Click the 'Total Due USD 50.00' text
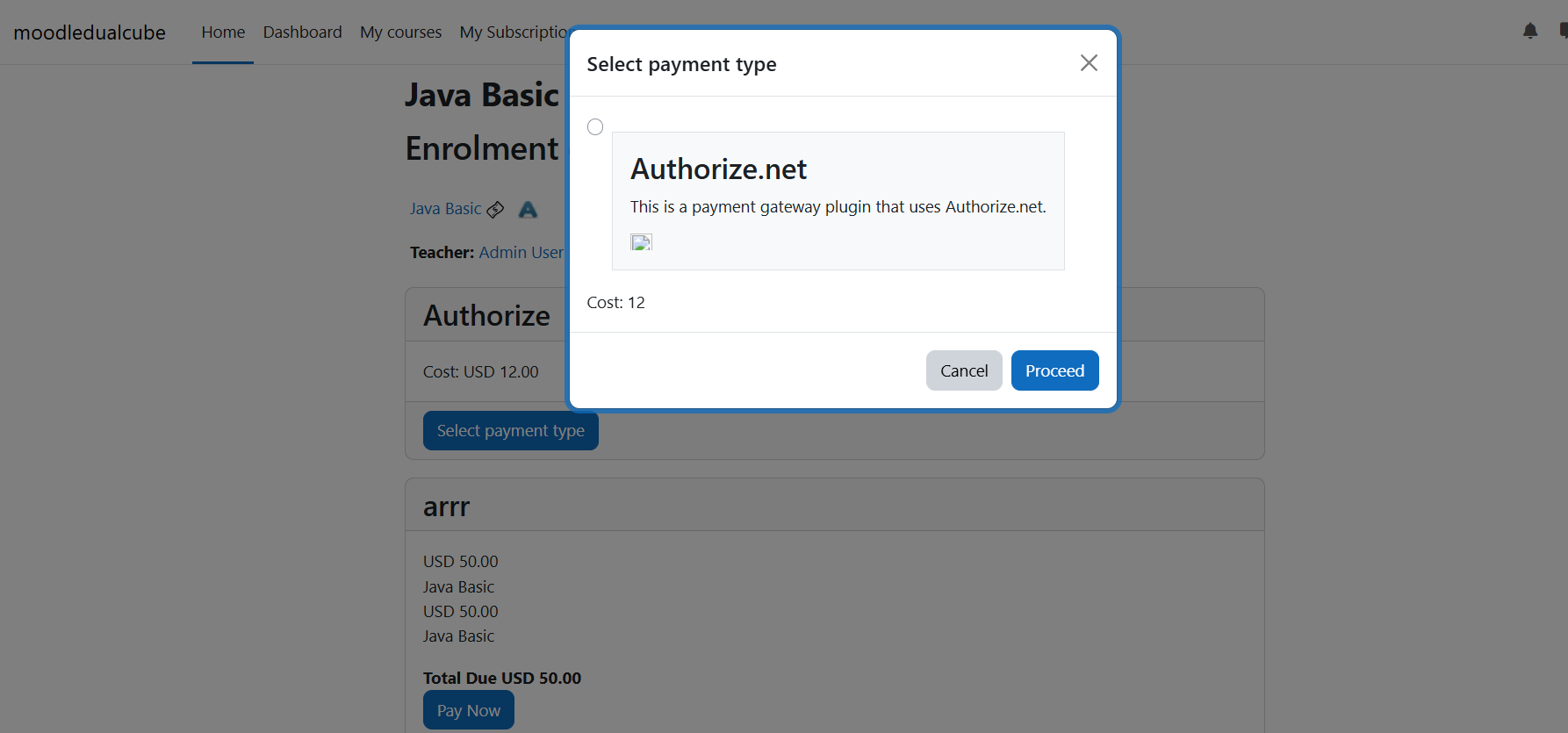This screenshot has height=733, width=1568. [502, 679]
